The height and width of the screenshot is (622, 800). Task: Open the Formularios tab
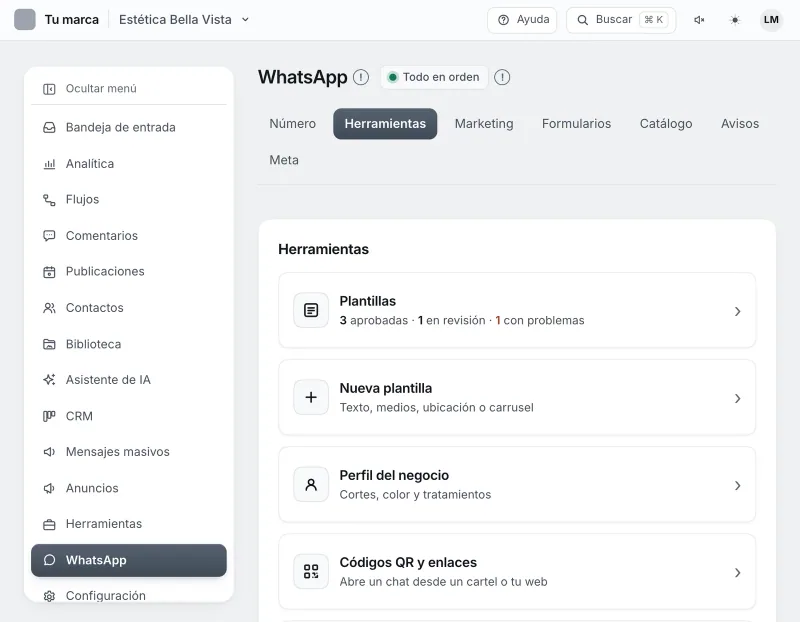click(x=577, y=123)
